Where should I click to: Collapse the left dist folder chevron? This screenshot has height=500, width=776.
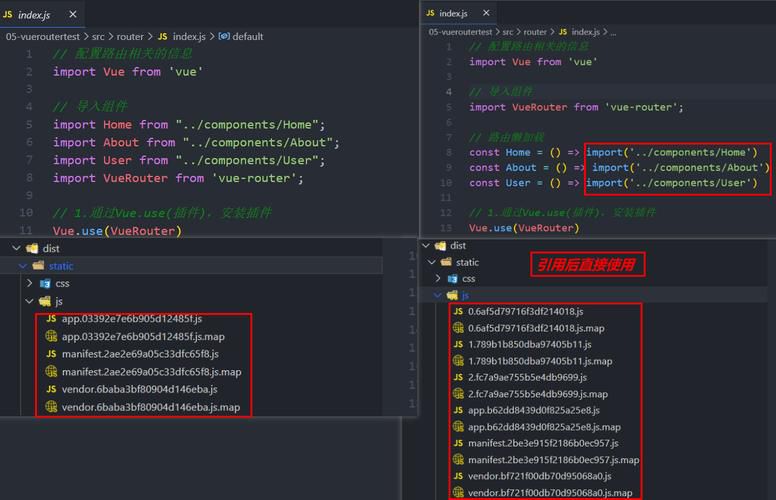tap(17, 248)
